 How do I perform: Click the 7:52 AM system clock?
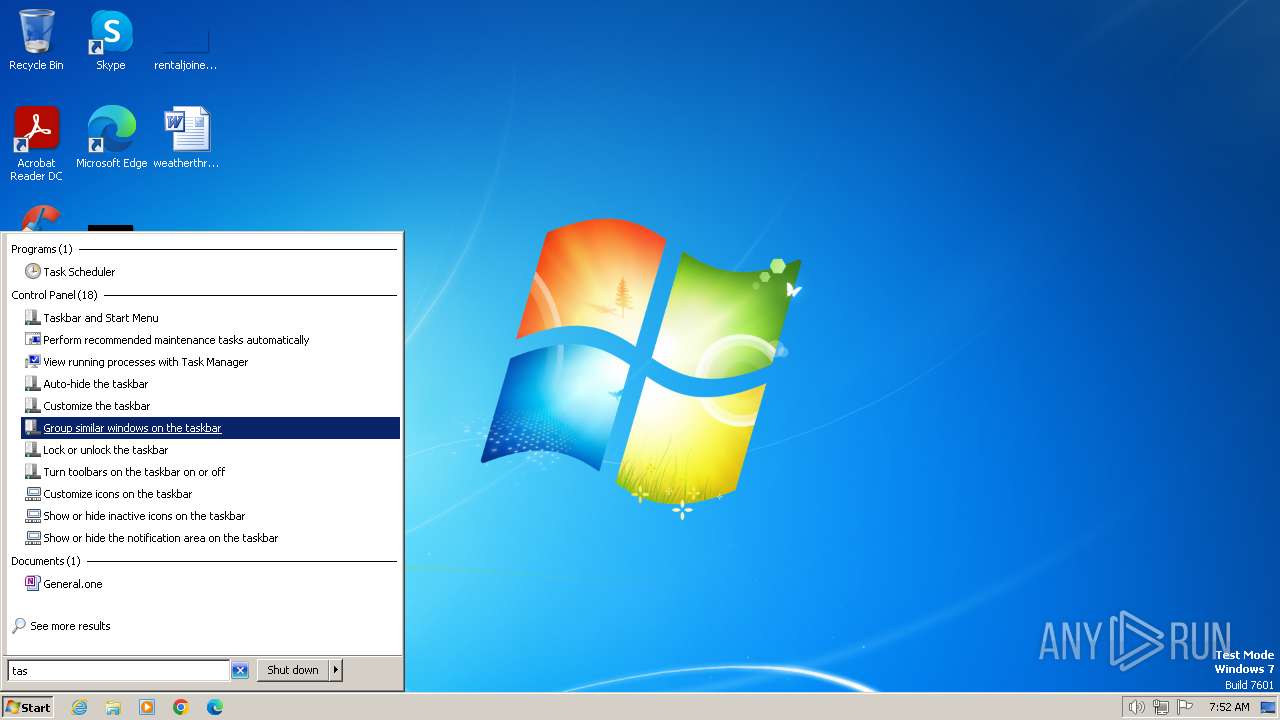tap(1229, 707)
